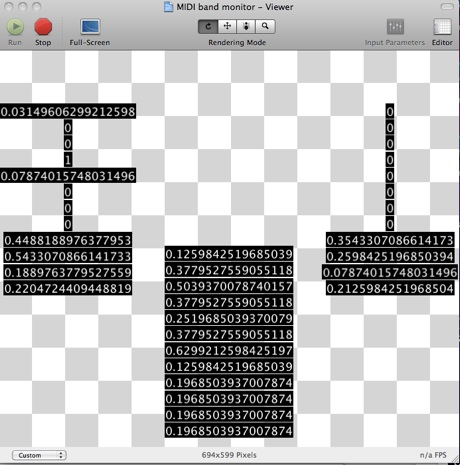Open the Custom size dropdown
The height and width of the screenshot is (465, 460).
point(39,455)
